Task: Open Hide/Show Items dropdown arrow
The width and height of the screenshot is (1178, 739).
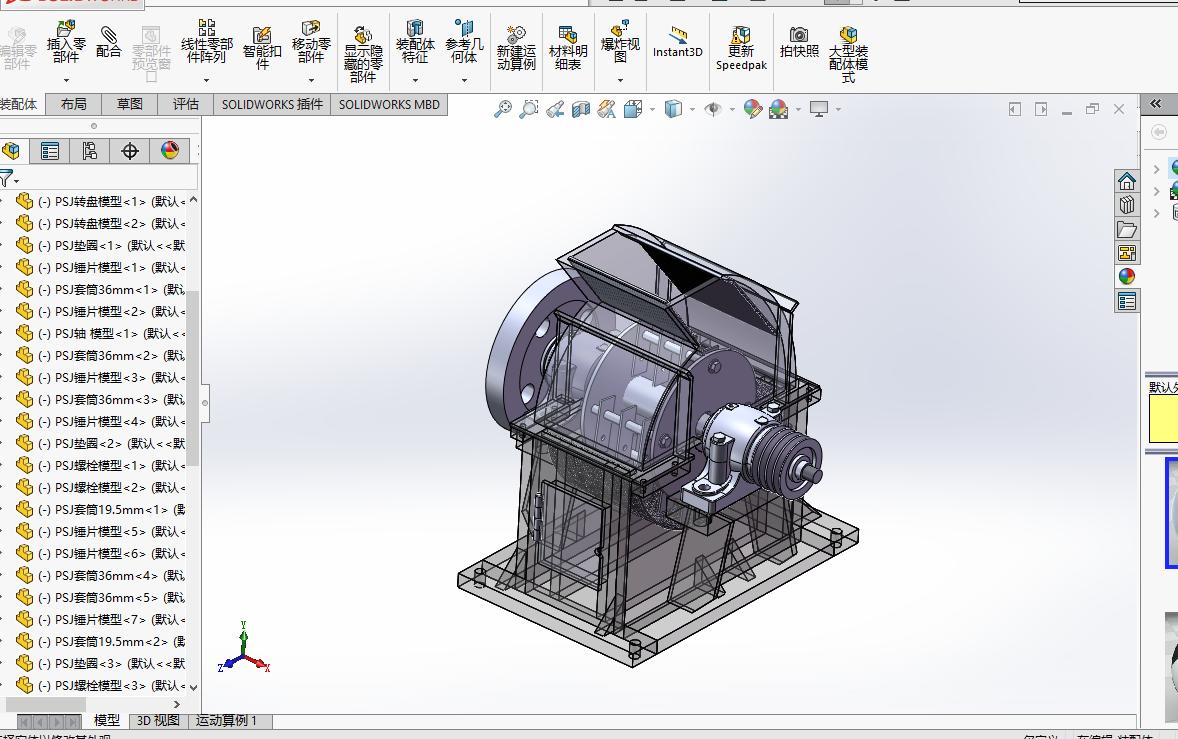Action: (732, 110)
